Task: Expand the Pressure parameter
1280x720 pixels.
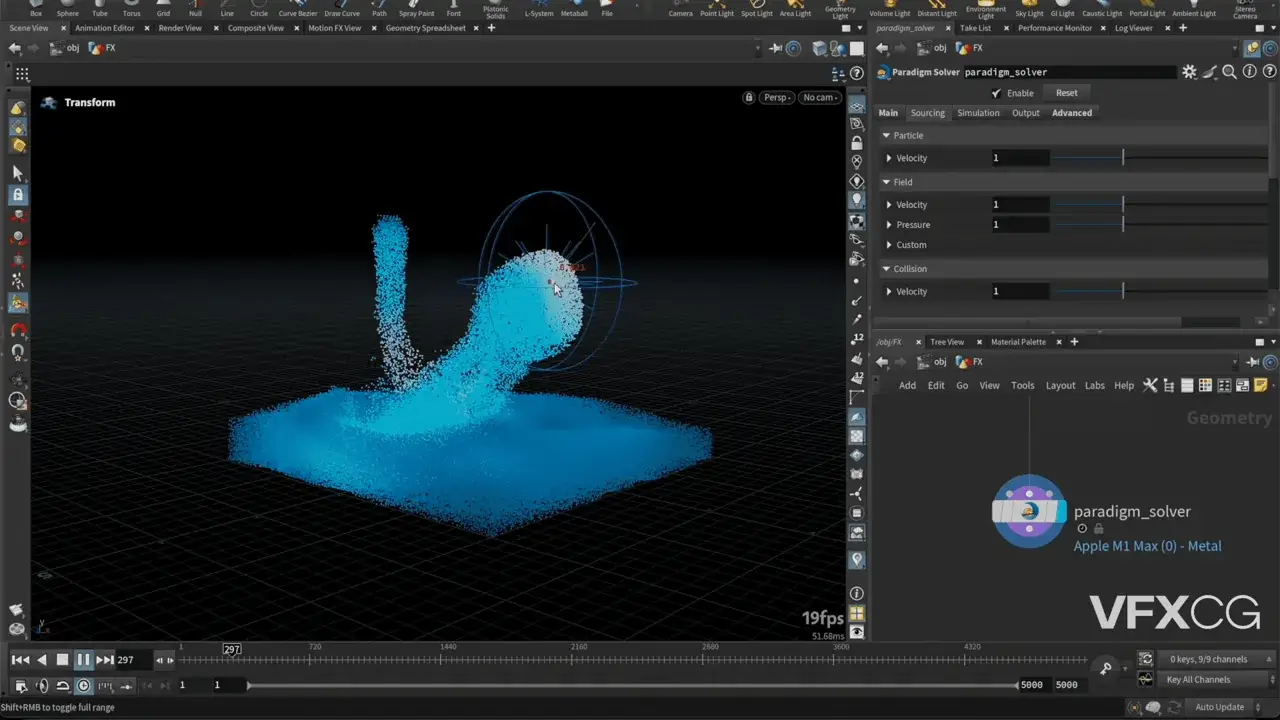Action: point(889,225)
